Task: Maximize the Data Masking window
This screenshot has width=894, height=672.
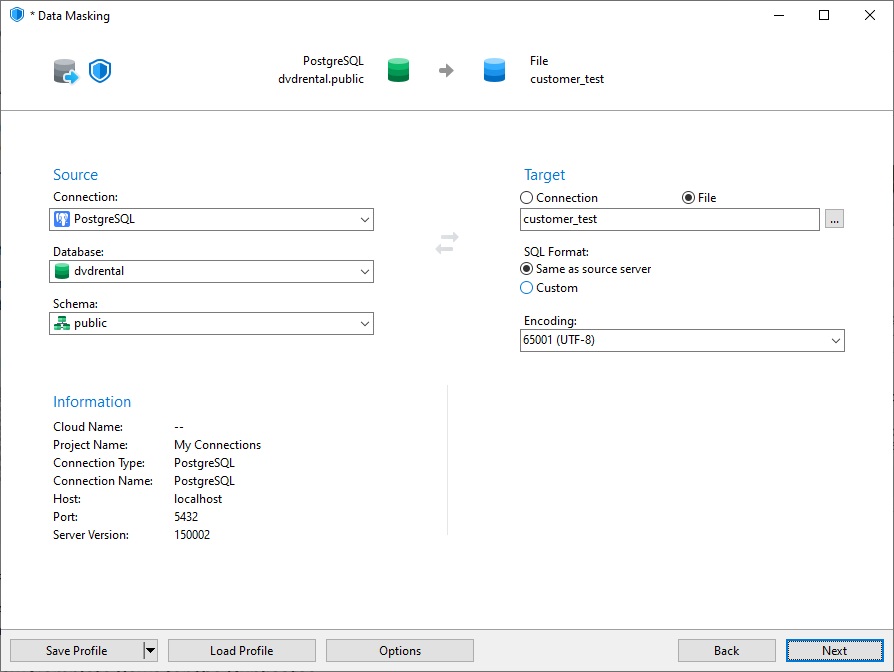Action: pos(824,15)
